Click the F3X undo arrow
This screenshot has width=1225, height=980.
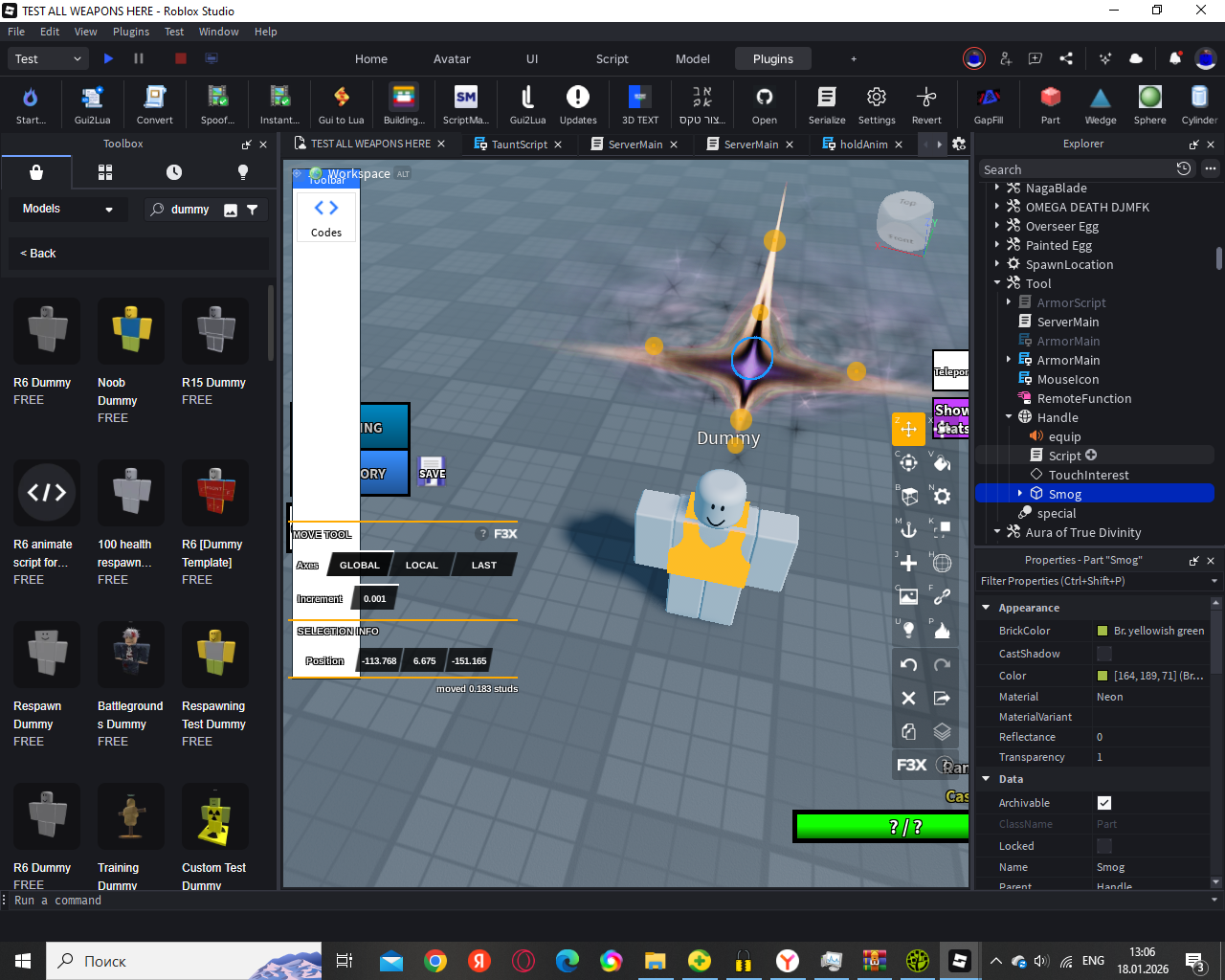point(908,665)
